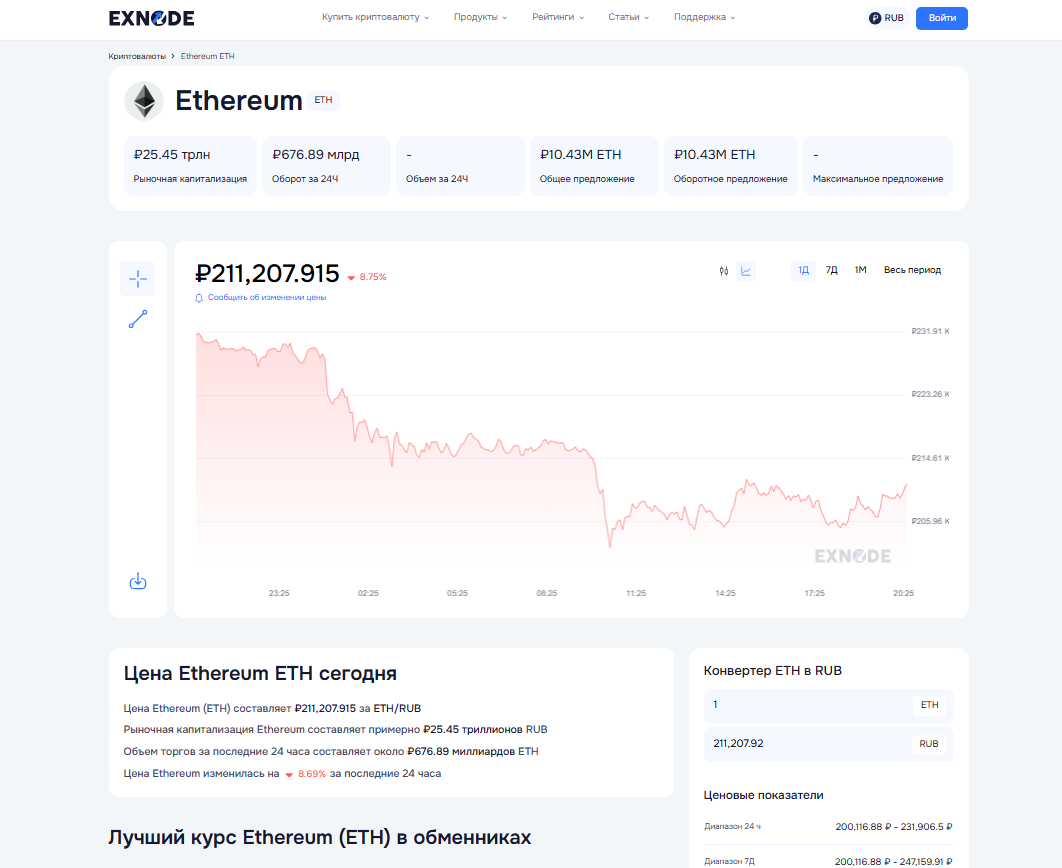
Task: Click the Ethereum coin logo
Action: [x=144, y=100]
